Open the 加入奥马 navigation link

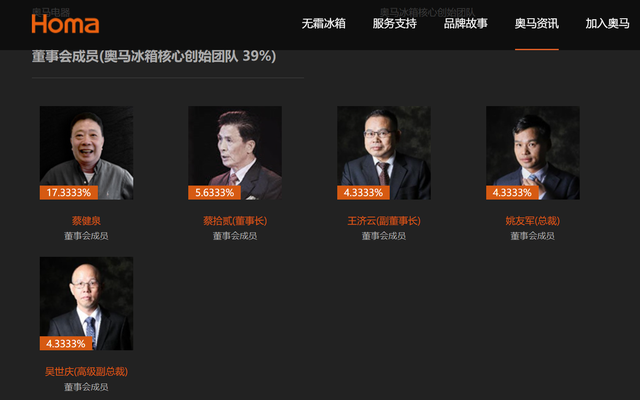tap(608, 24)
